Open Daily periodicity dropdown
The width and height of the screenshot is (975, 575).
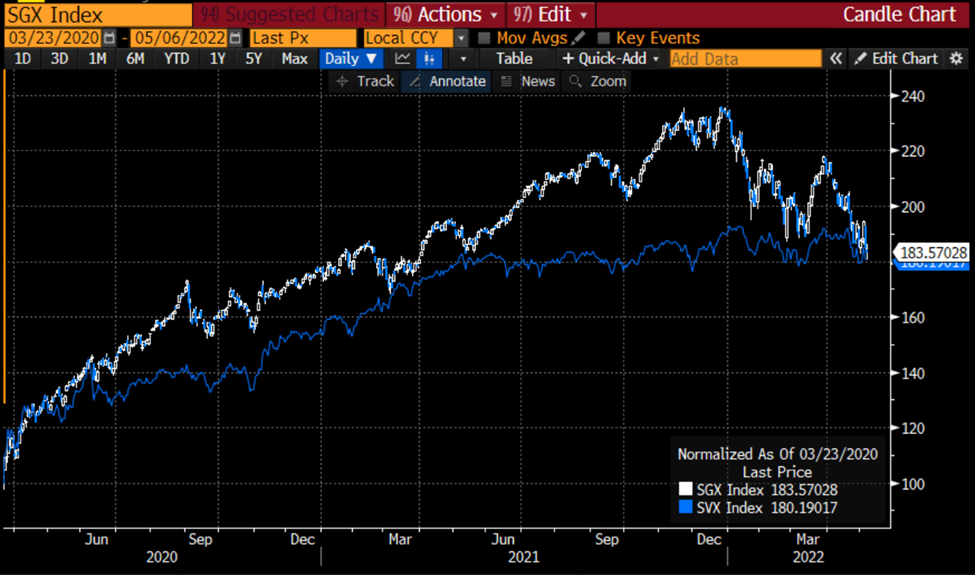coord(351,58)
